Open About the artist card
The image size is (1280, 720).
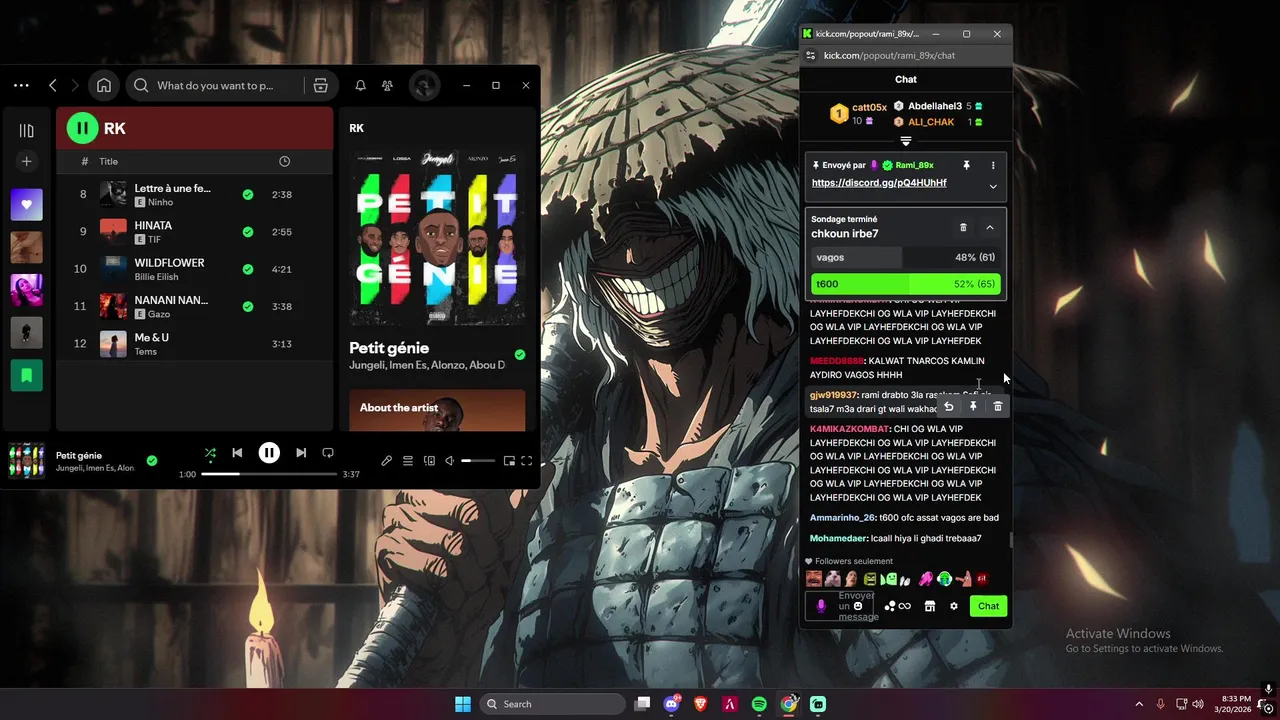437,410
